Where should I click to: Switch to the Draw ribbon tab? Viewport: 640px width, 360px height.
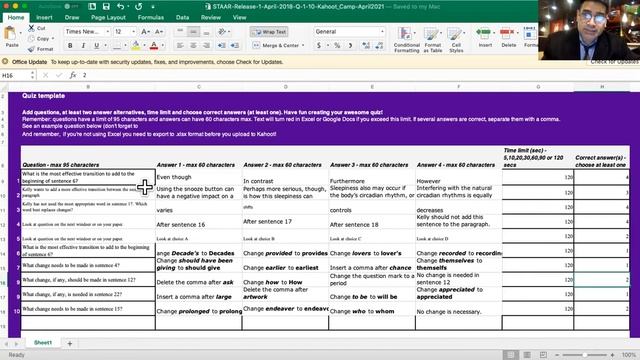pos(72,18)
